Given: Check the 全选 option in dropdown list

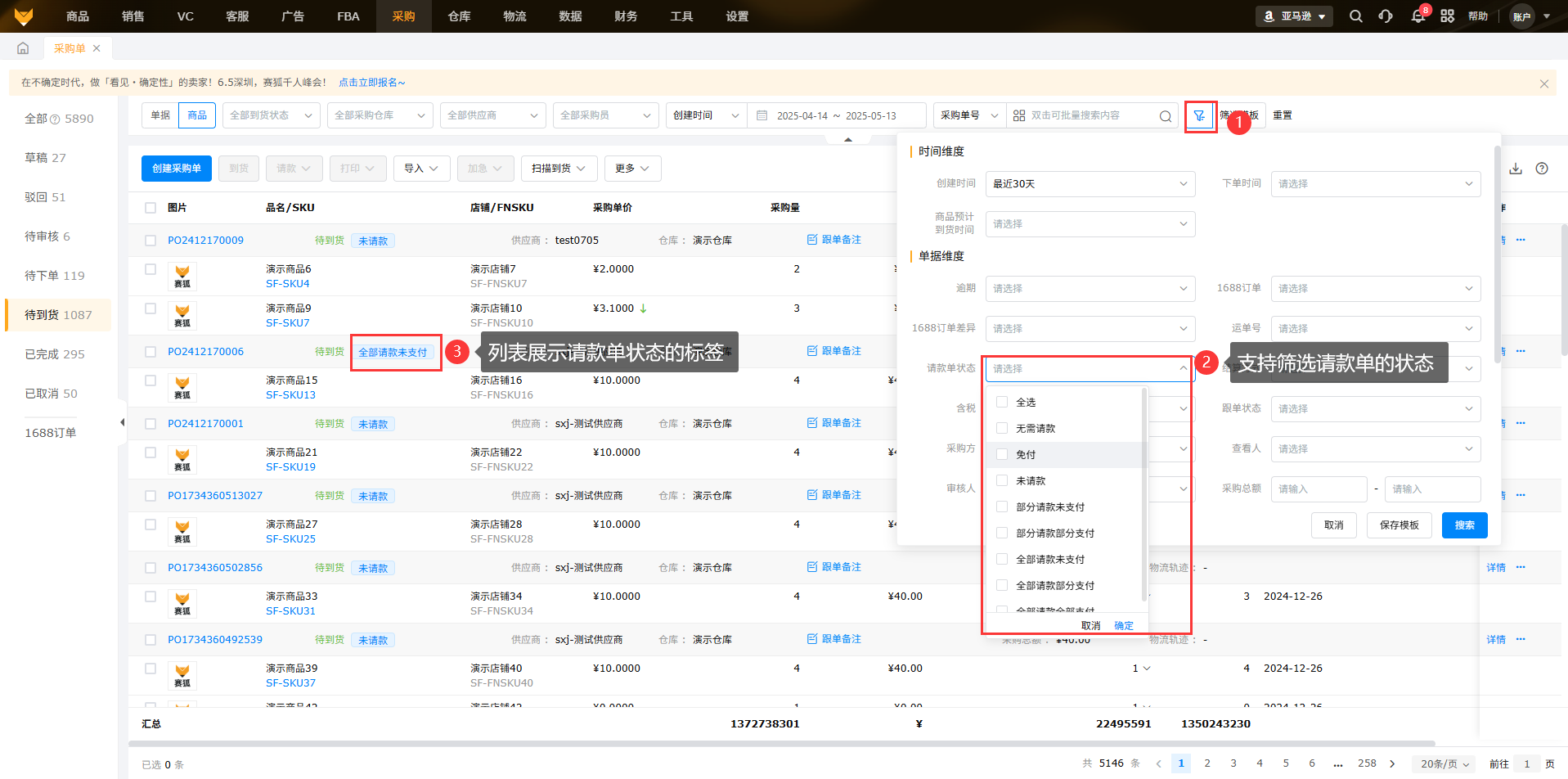Looking at the screenshot, I should (1002, 402).
